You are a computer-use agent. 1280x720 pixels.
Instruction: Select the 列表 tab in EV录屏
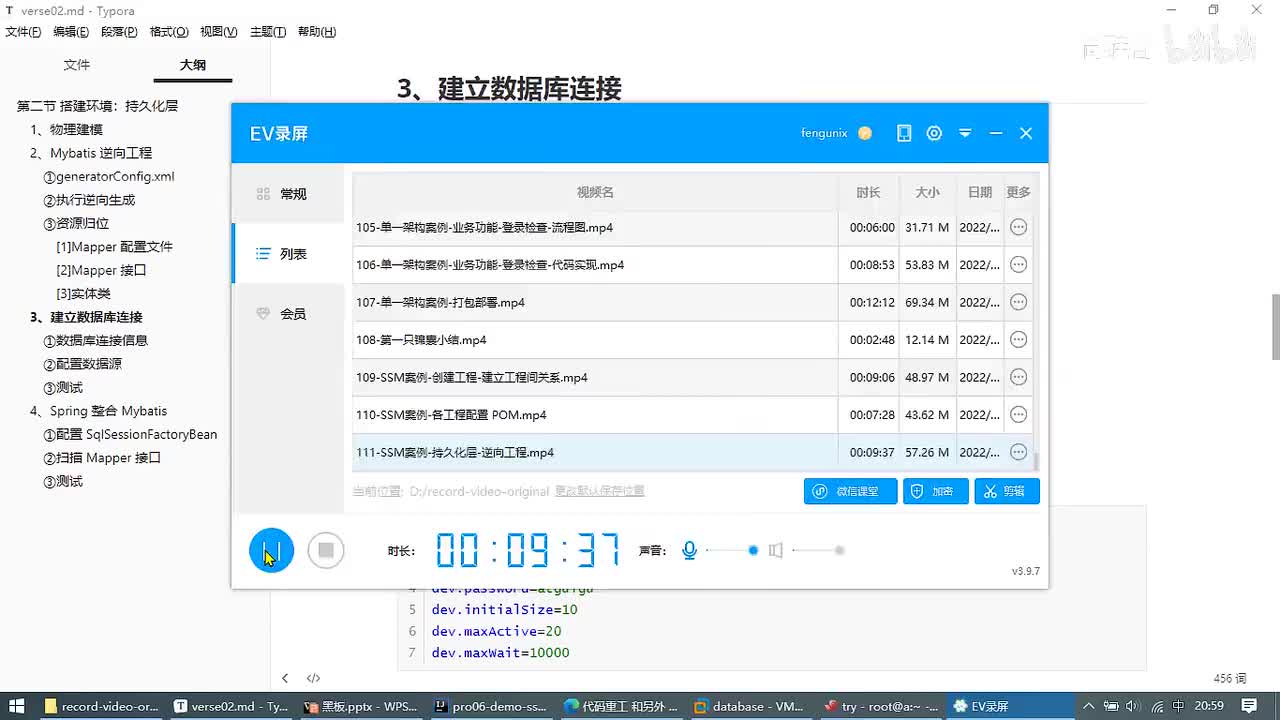[288, 254]
